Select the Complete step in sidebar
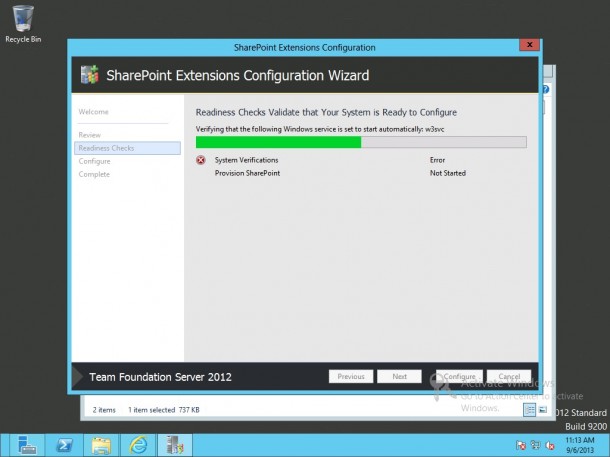610x457 pixels. point(94,174)
